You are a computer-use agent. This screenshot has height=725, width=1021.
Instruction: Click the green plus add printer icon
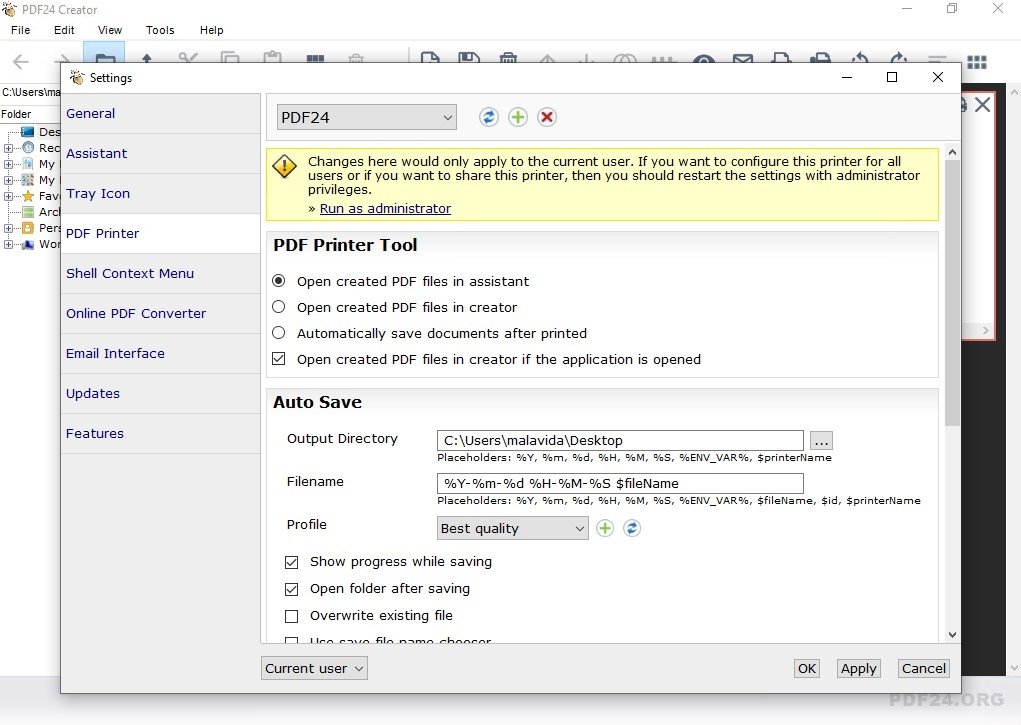pyautogui.click(x=518, y=117)
